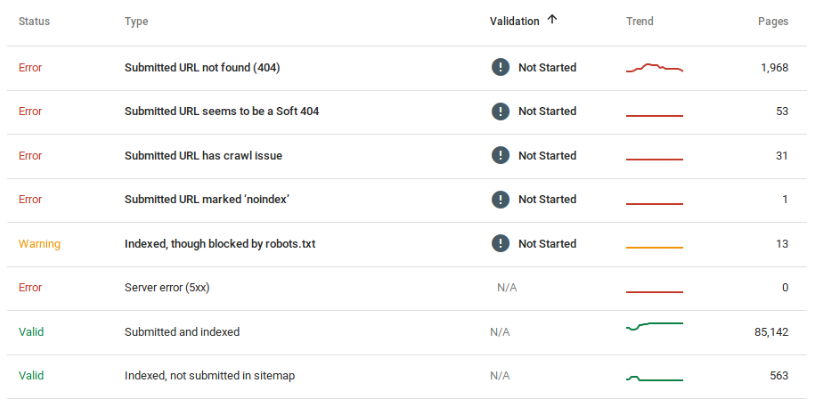The width and height of the screenshot is (814, 401).
Task: Click the Not Started icon for robots.txt warning row
Action: pos(500,244)
